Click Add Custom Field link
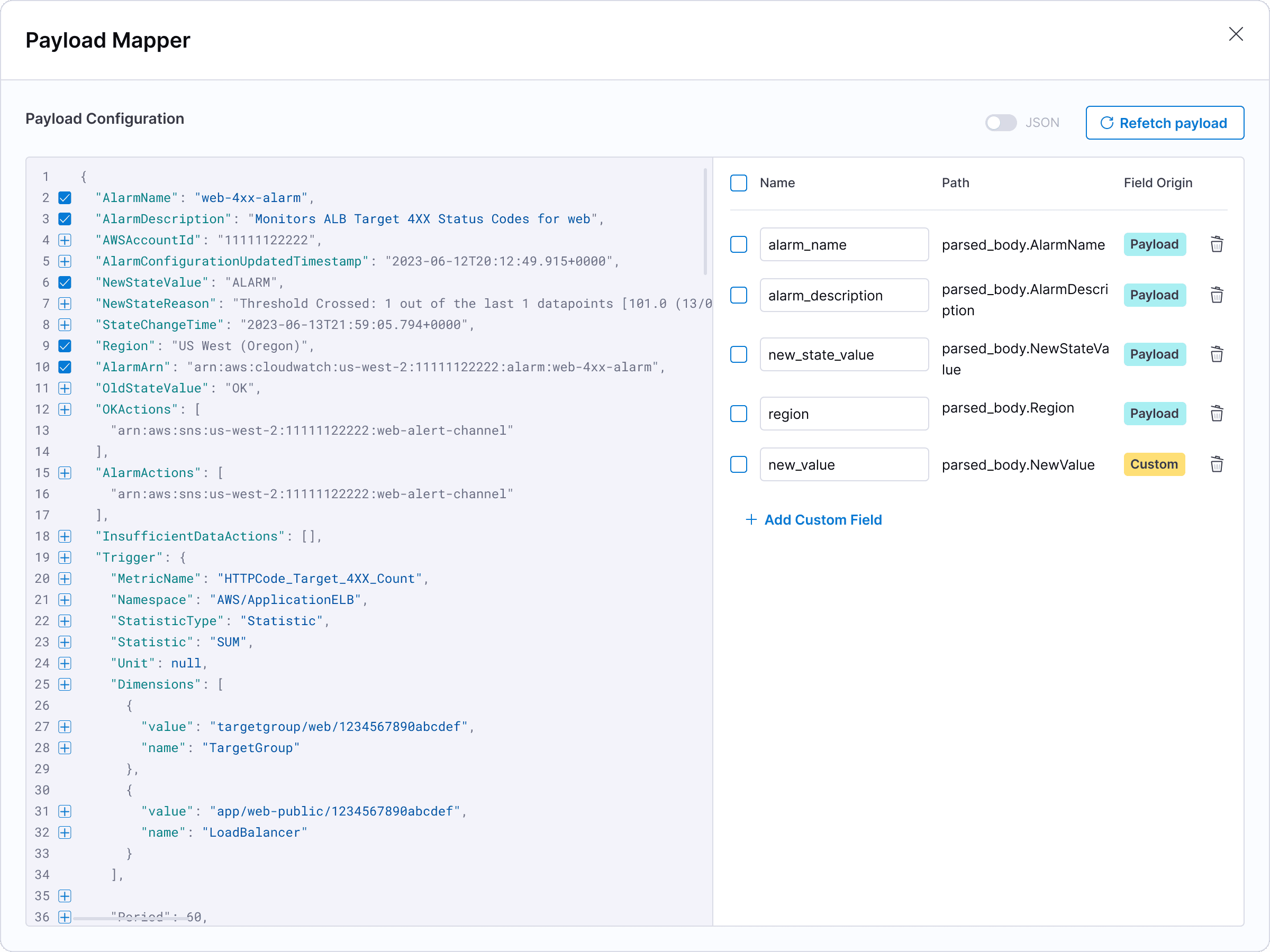 [813, 520]
